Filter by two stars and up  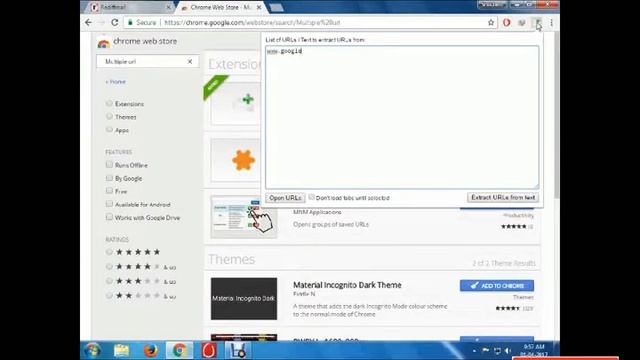pyautogui.click(x=109, y=295)
